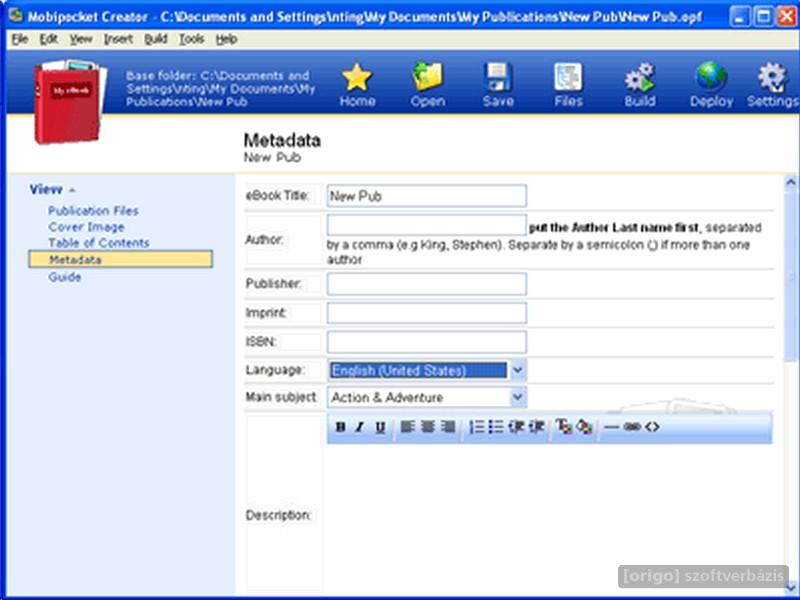Image resolution: width=800 pixels, height=600 pixels.
Task: Open the Tools menu
Action: point(192,39)
